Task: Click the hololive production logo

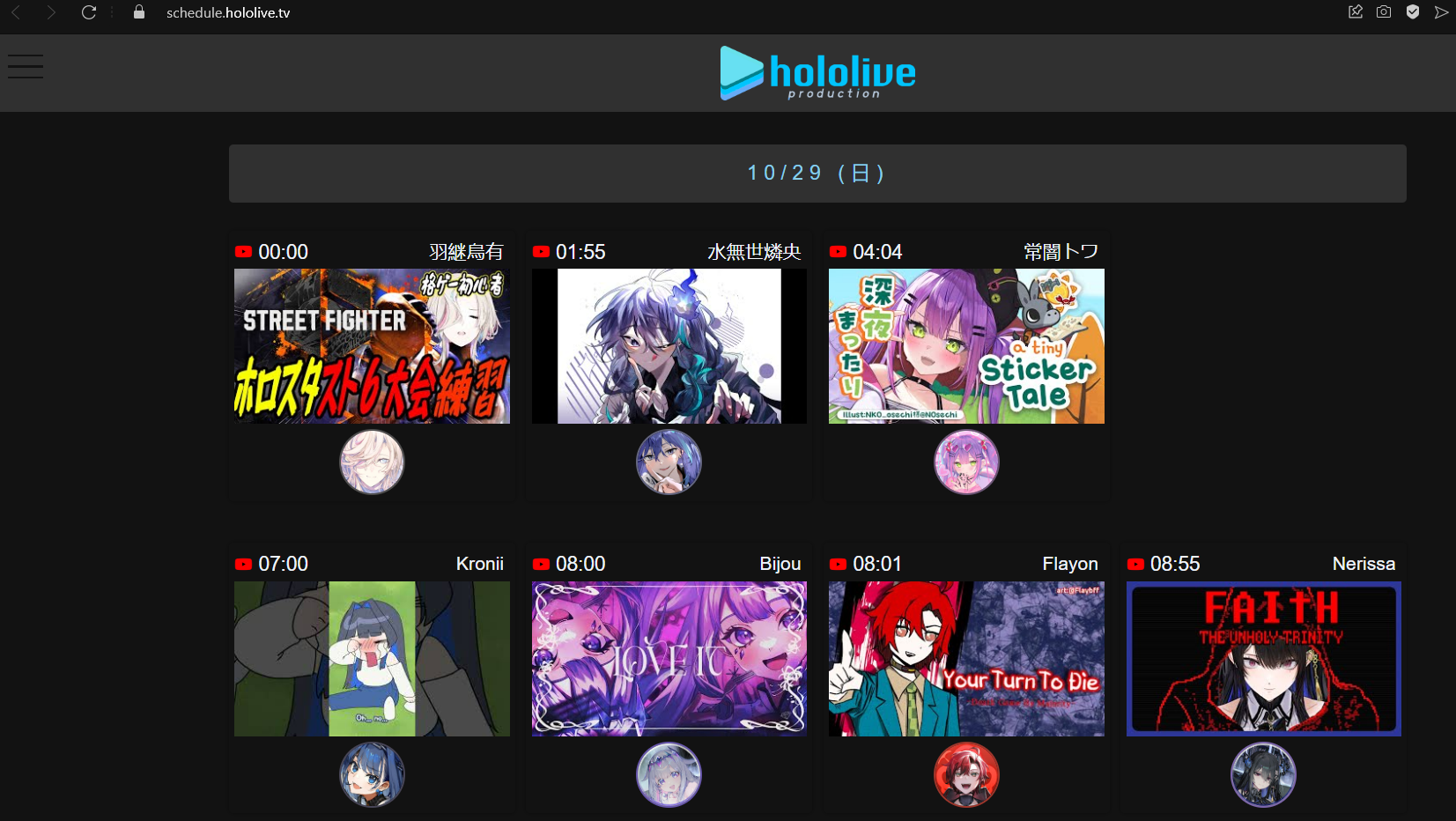Action: [817, 73]
